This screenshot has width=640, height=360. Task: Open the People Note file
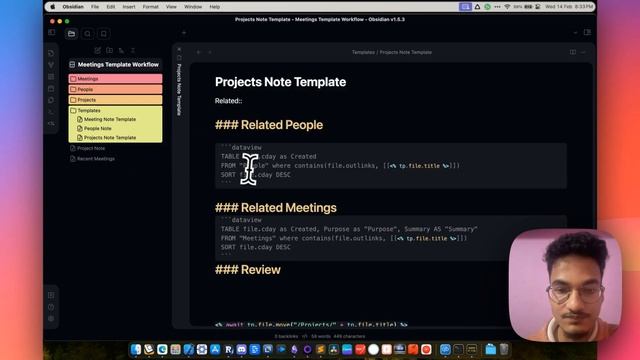point(98,128)
